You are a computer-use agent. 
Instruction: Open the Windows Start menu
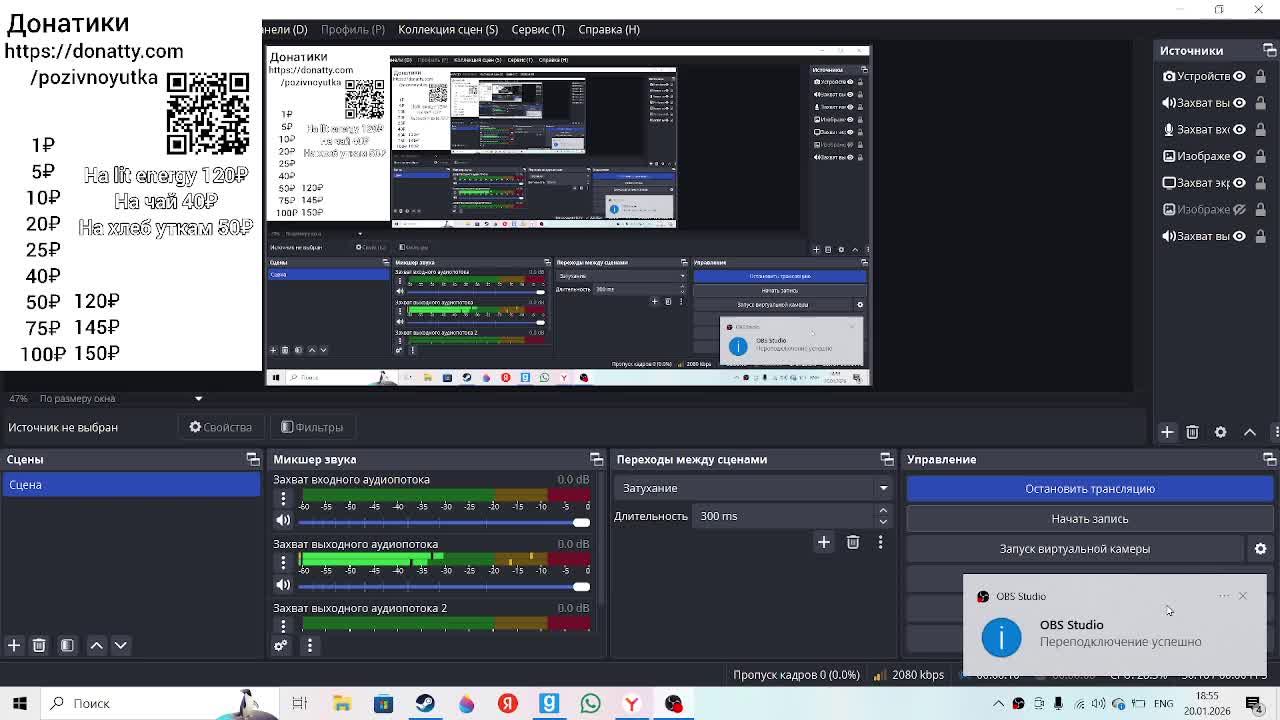tap(20, 703)
